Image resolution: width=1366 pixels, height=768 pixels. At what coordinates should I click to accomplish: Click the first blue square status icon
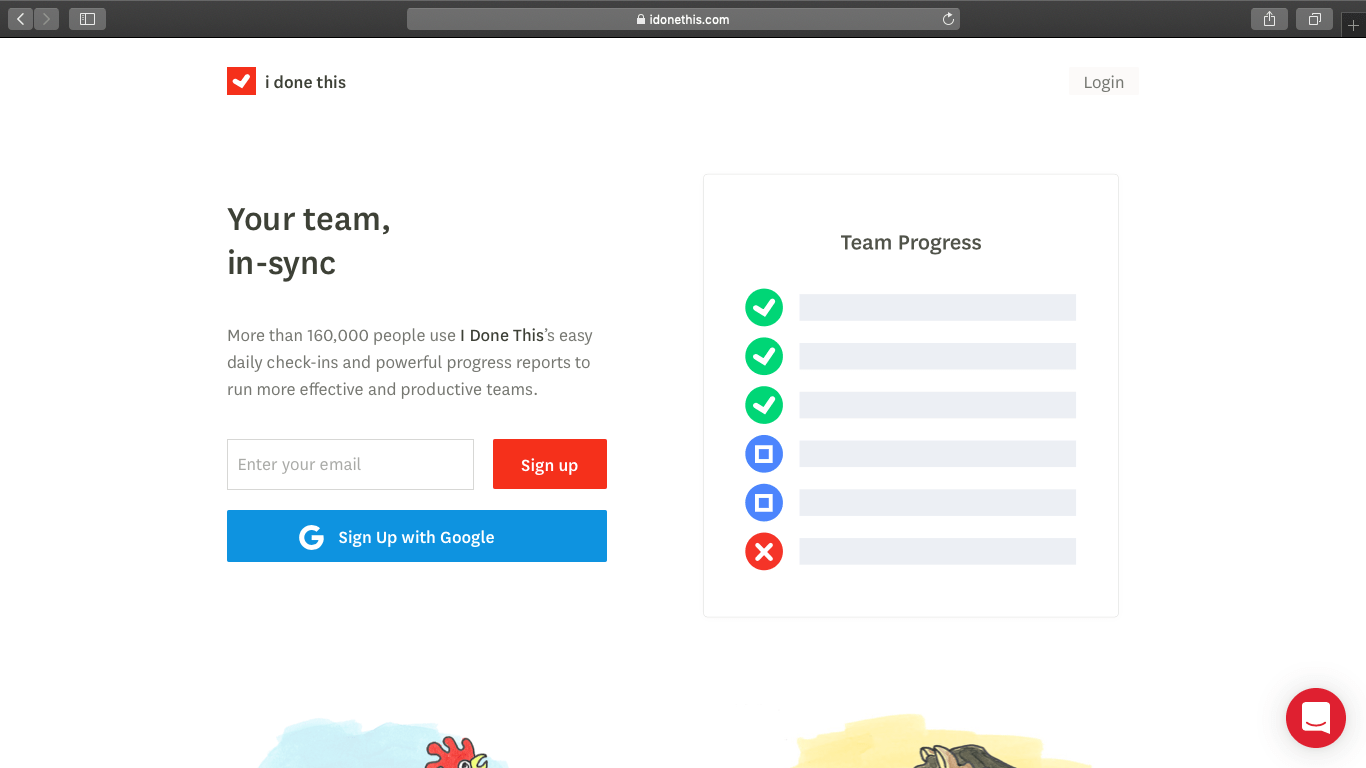coord(764,454)
